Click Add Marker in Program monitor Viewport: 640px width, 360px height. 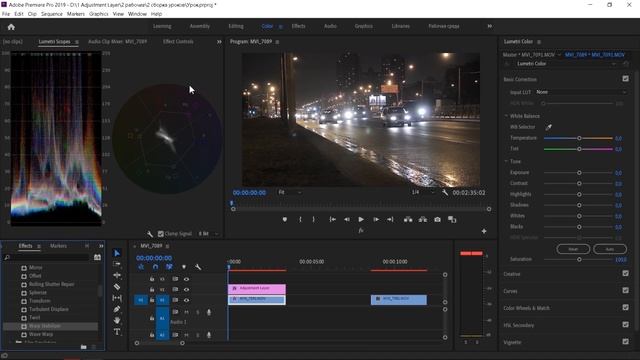pyautogui.click(x=284, y=220)
